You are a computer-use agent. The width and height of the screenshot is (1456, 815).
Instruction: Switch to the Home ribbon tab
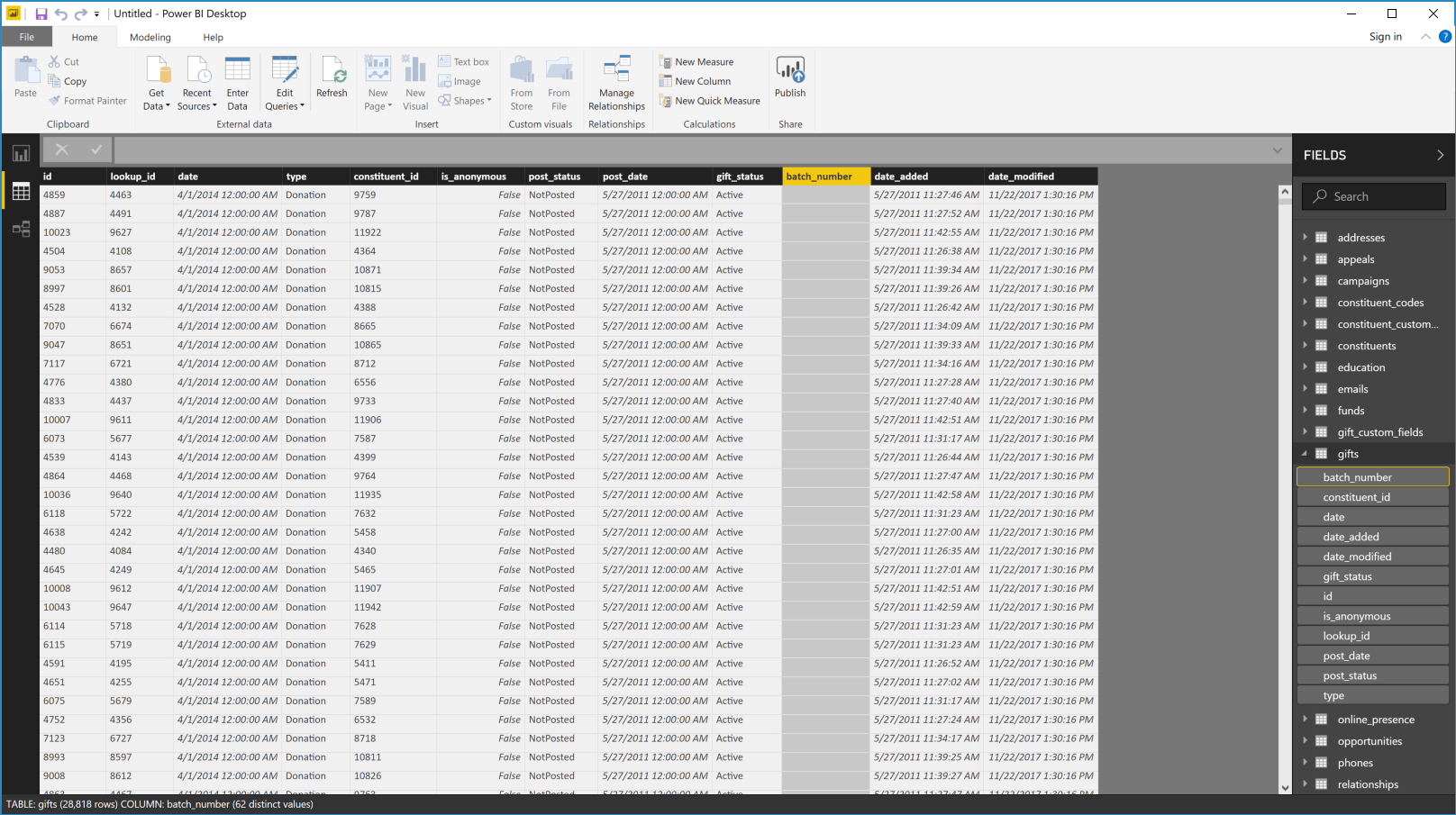coord(85,37)
